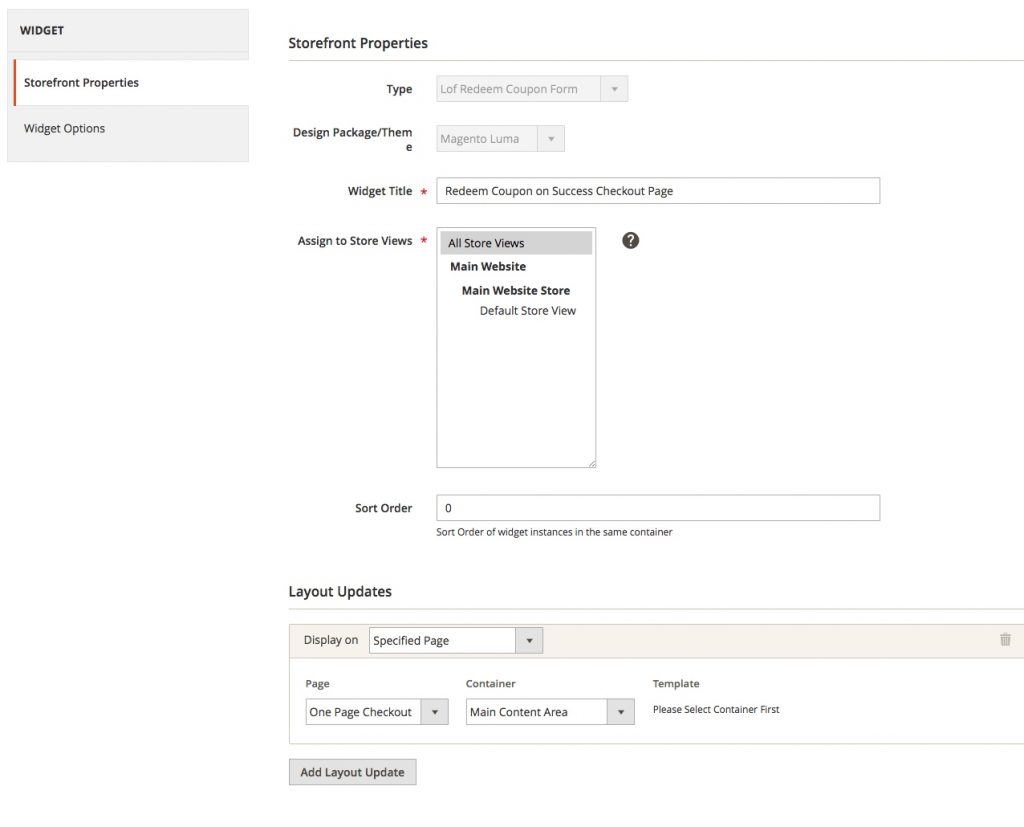The height and width of the screenshot is (827, 1024).
Task: Open the Type dropdown showing Lof Redeem Coupon Form
Action: coord(532,89)
